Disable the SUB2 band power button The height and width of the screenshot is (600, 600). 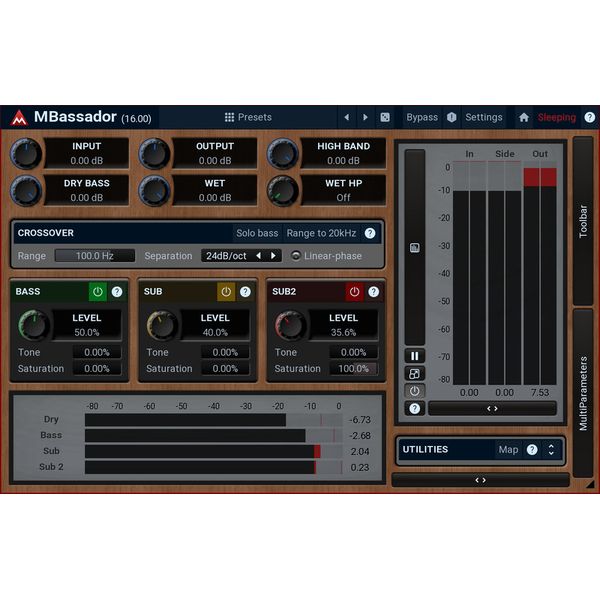(x=354, y=292)
